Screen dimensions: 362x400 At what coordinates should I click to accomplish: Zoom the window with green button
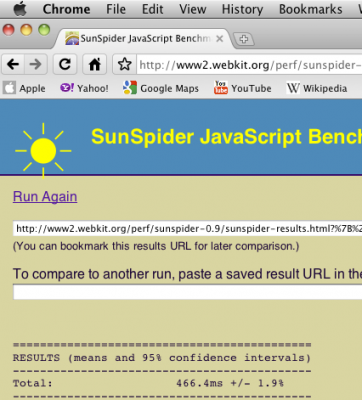tap(44, 30)
